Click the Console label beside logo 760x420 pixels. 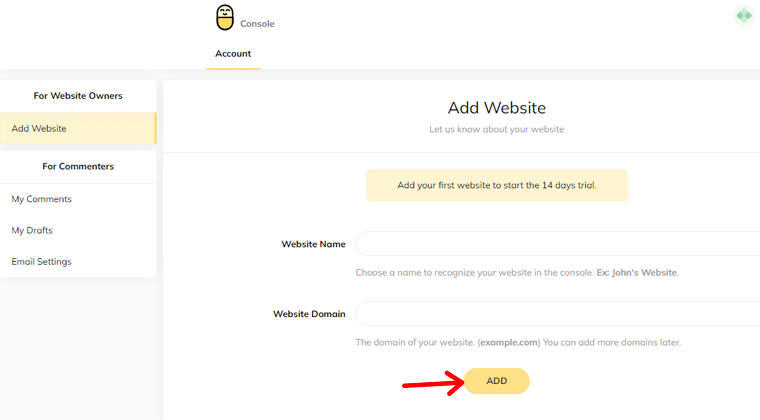257,24
